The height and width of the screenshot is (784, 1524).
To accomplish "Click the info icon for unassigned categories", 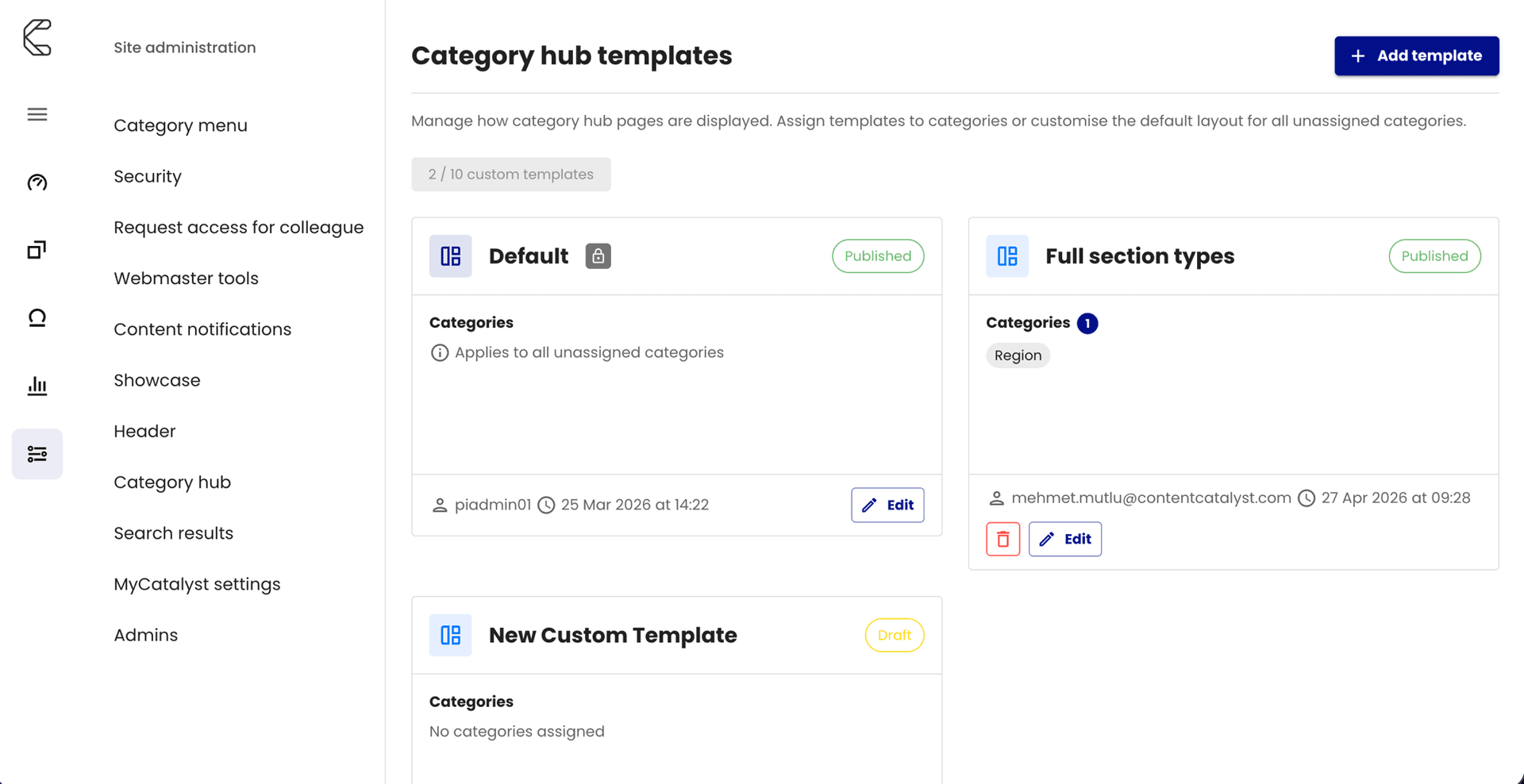I will point(440,352).
